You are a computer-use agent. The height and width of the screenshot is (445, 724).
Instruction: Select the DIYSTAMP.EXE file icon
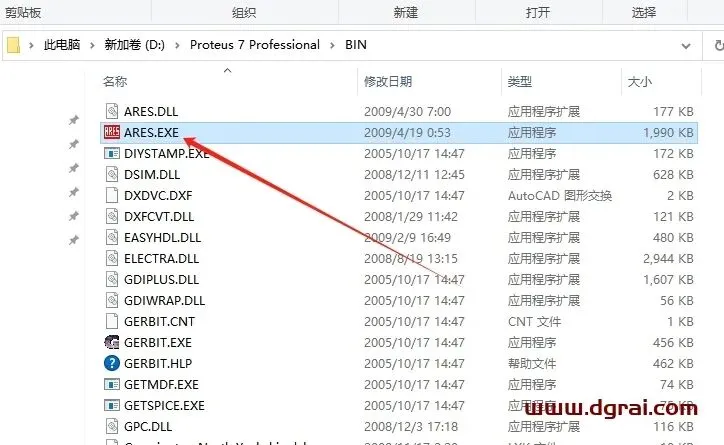tap(112, 153)
